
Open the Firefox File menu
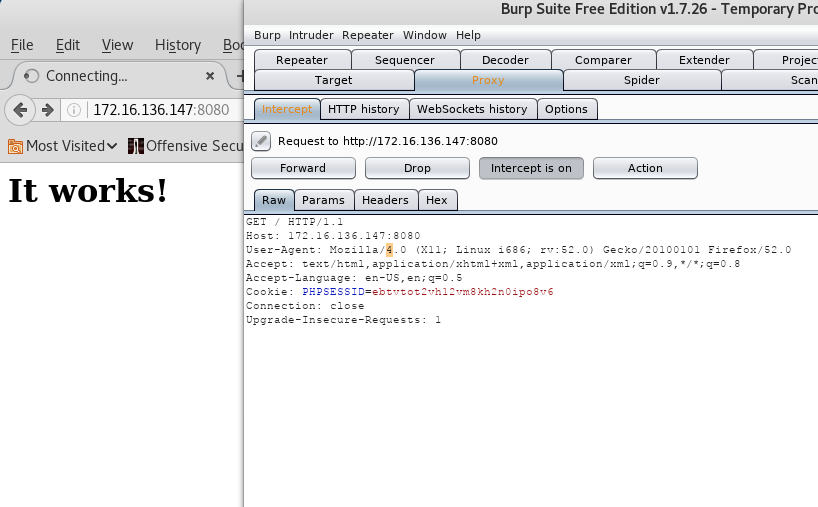(x=22, y=45)
